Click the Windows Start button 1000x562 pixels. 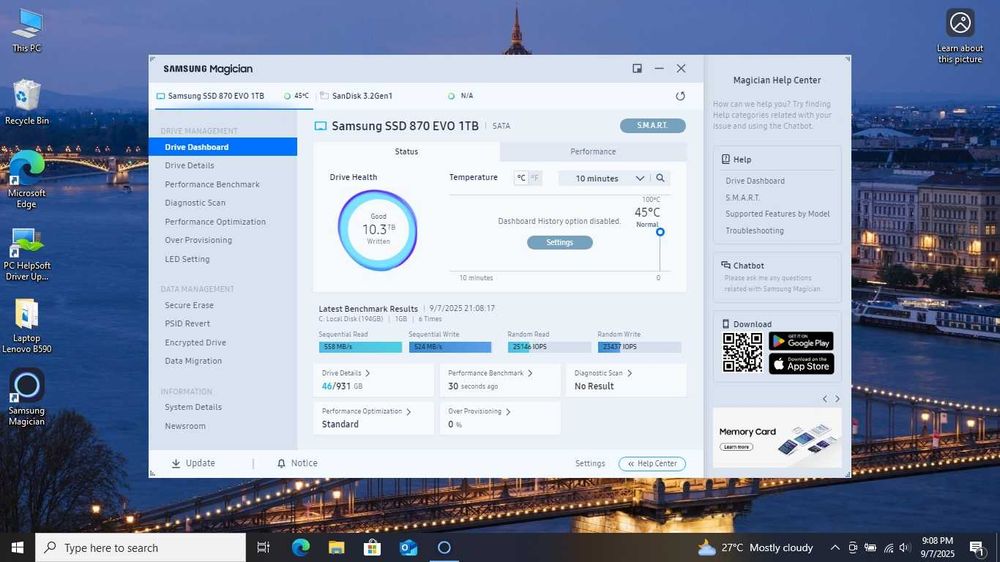click(17, 547)
